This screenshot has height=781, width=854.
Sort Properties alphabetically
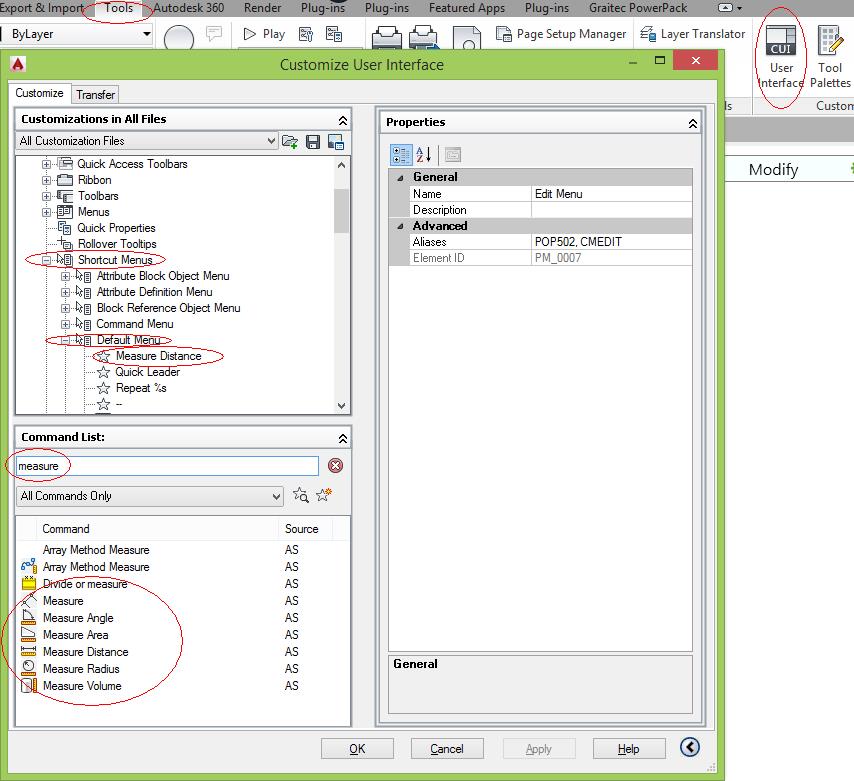pos(424,155)
